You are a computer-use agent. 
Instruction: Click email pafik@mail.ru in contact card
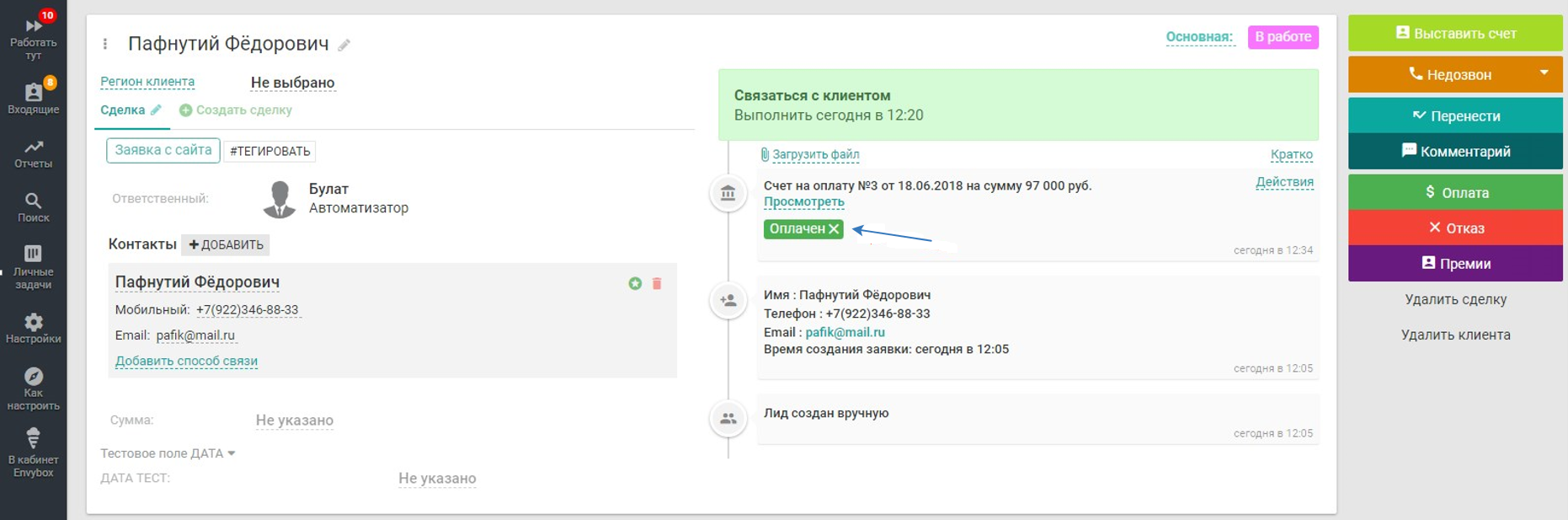[195, 335]
